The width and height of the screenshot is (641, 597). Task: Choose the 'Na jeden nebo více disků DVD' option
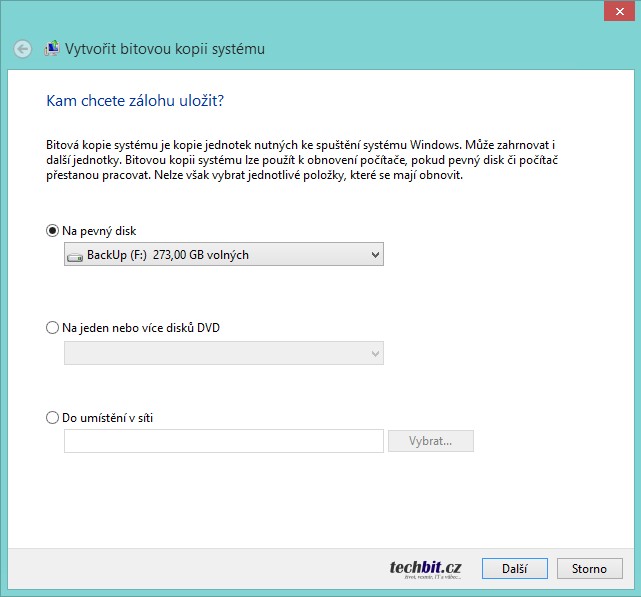53,327
